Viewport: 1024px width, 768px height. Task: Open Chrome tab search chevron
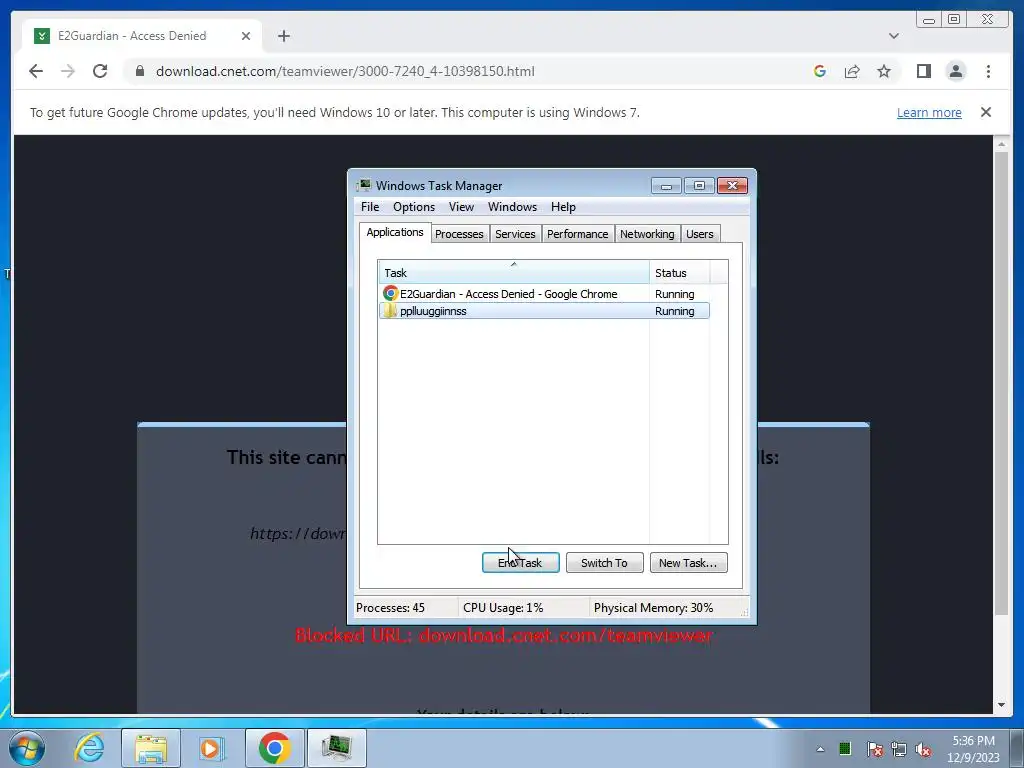point(893,36)
